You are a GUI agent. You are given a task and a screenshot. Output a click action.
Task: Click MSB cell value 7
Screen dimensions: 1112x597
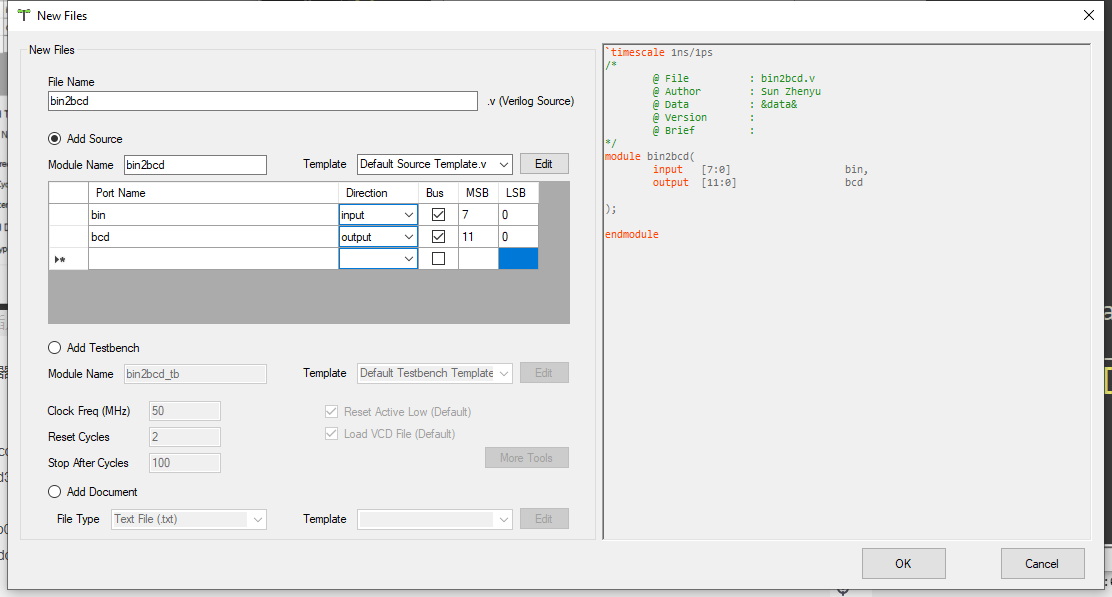[478, 215]
